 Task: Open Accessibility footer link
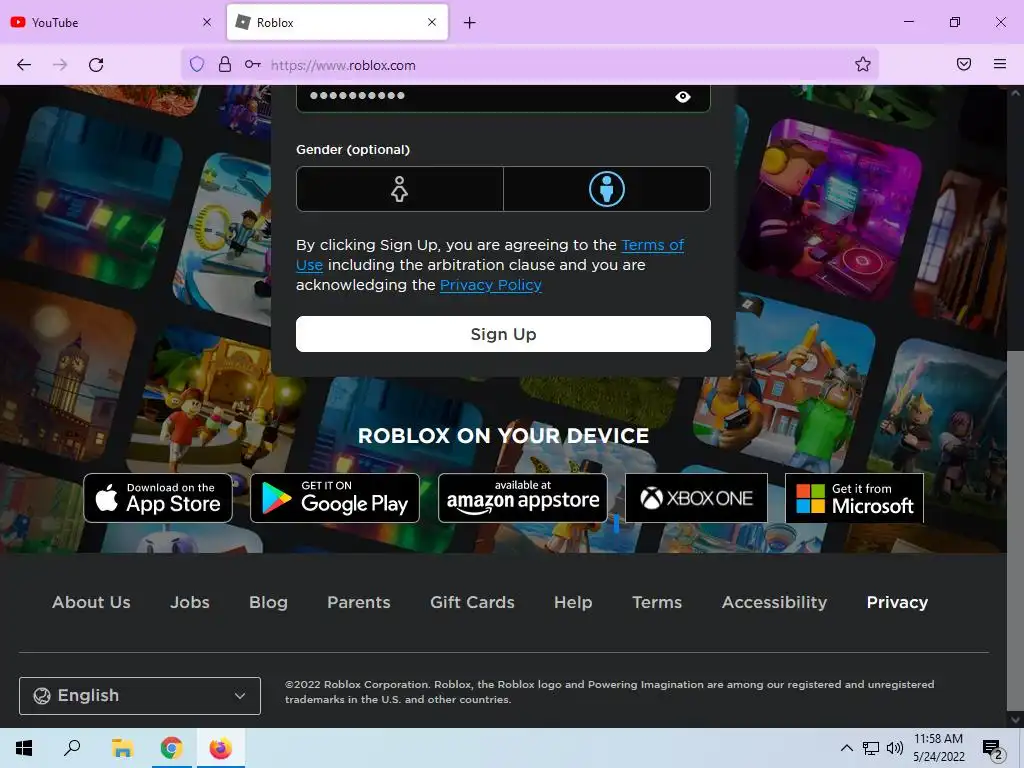click(774, 602)
